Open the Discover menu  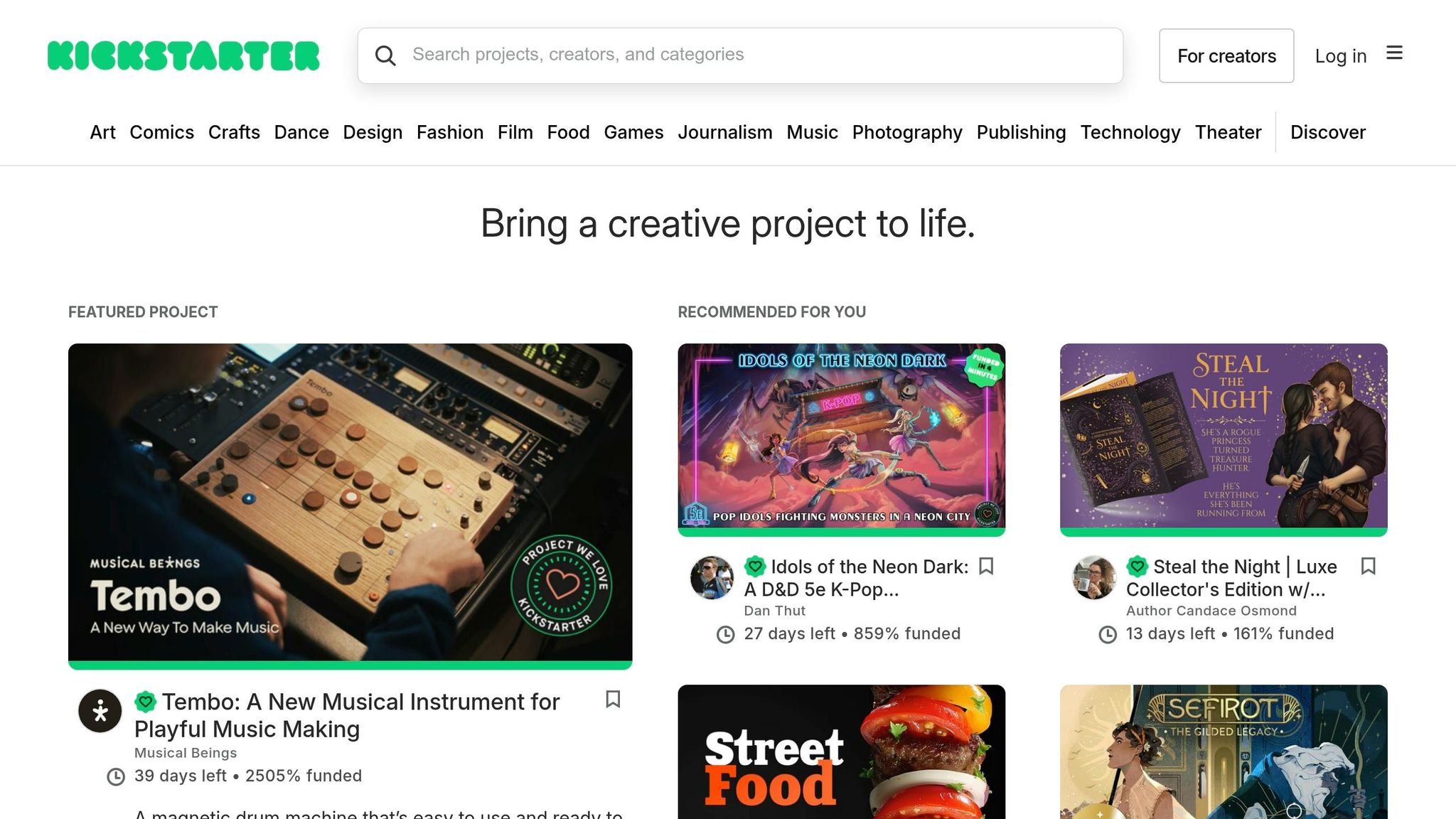1327,132
